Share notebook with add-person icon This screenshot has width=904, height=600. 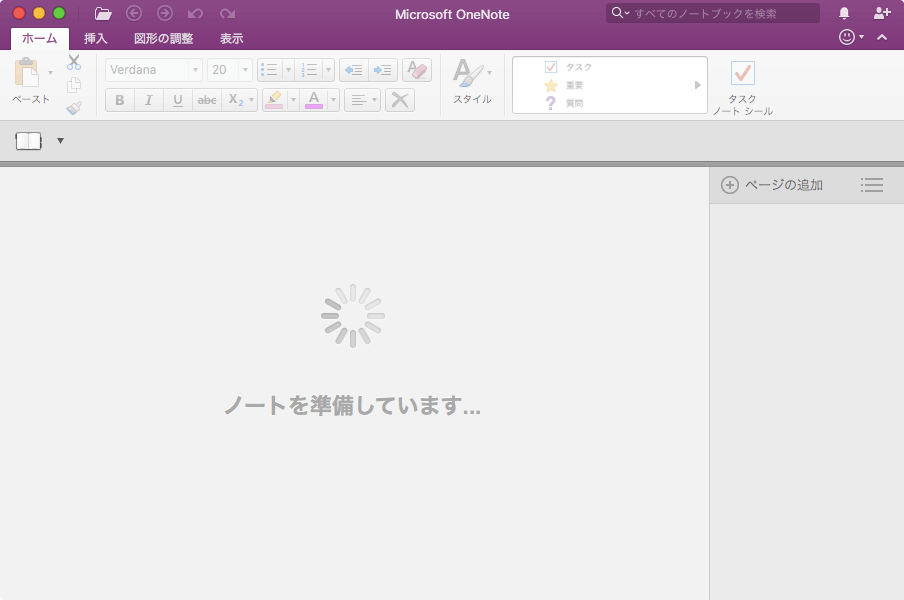(882, 13)
